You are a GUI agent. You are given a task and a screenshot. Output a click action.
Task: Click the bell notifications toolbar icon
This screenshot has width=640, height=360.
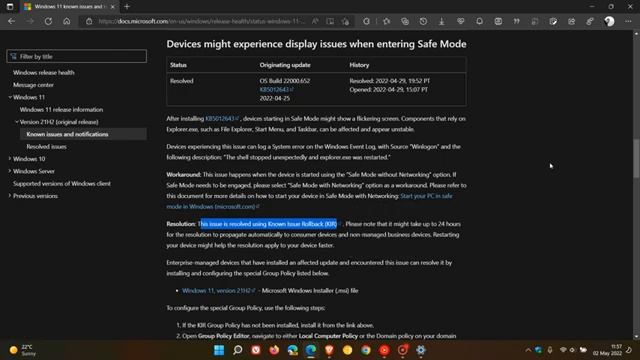(x=479, y=21)
